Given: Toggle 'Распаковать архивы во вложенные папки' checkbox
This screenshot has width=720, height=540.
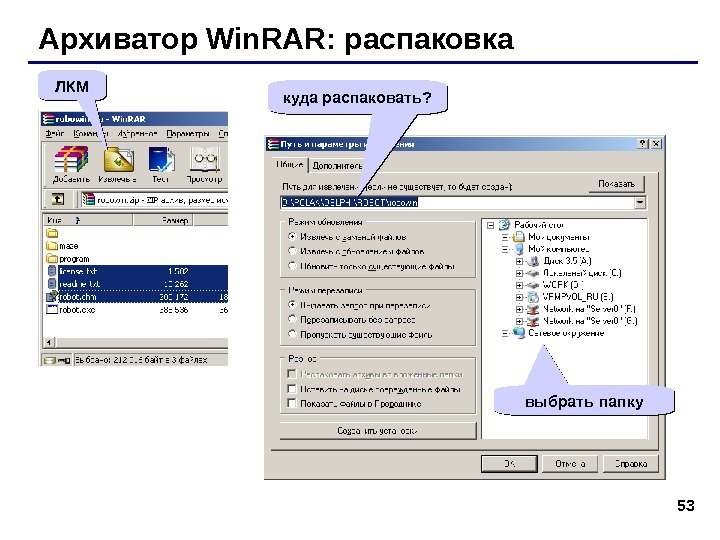Looking at the screenshot, I should point(292,374).
